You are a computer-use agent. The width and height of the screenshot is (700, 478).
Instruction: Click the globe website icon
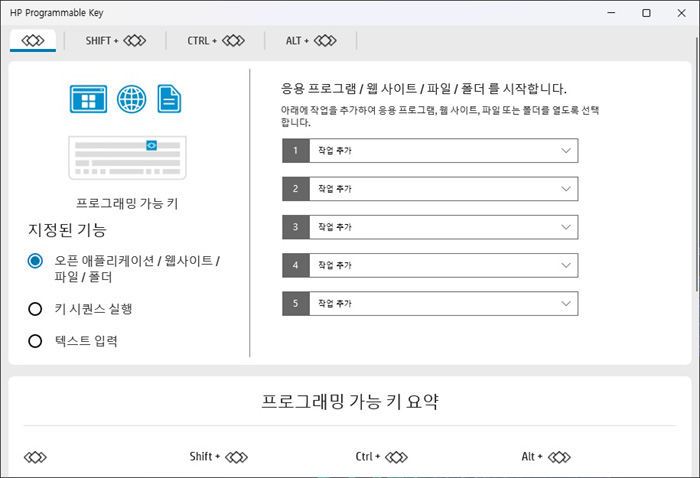coord(131,99)
